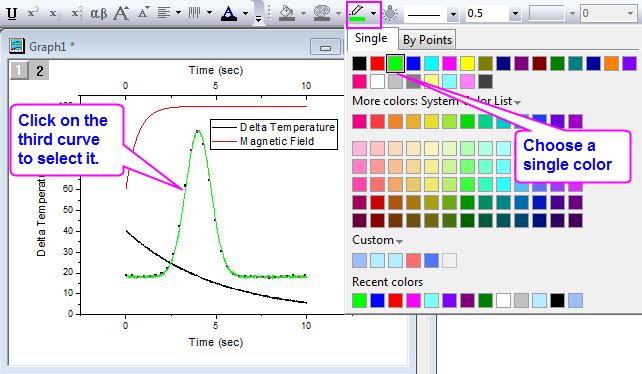
Task: Activate layer 1 button
Action: [x=18, y=70]
